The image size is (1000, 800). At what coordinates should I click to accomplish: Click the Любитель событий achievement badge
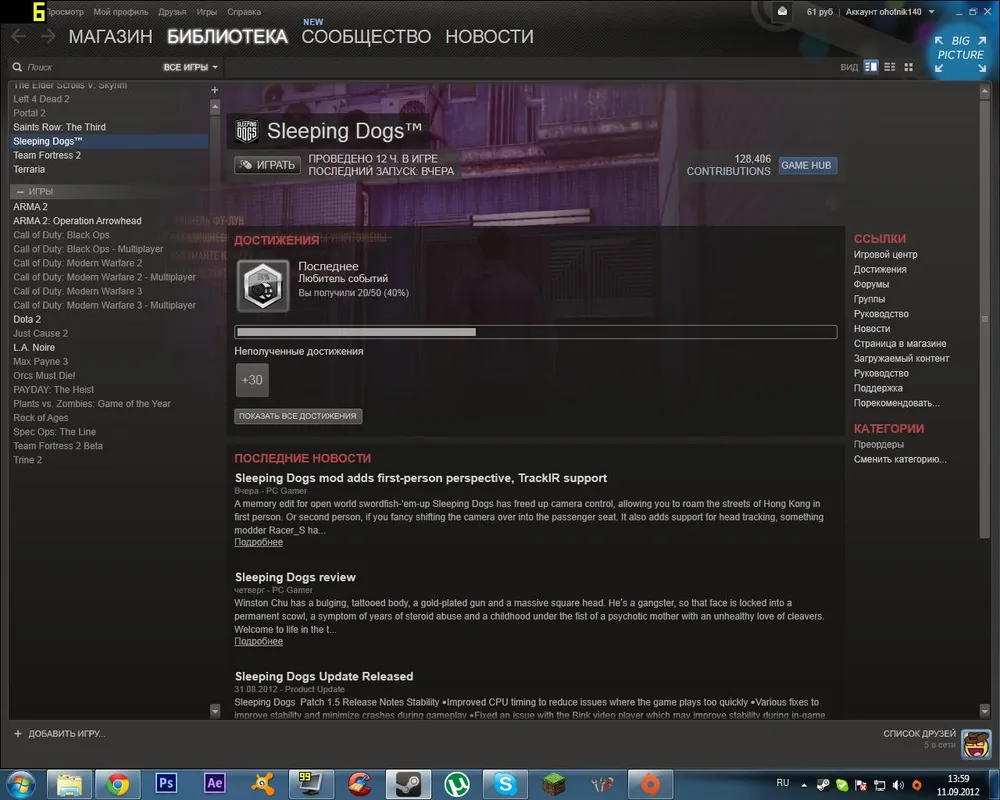263,286
